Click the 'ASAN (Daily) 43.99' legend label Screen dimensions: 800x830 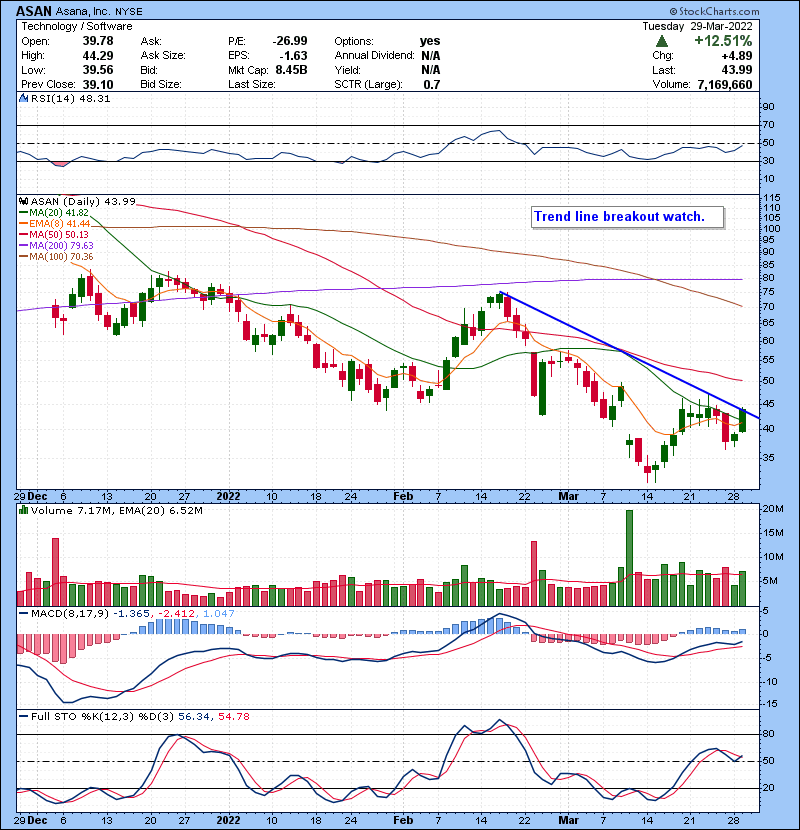coord(83,202)
